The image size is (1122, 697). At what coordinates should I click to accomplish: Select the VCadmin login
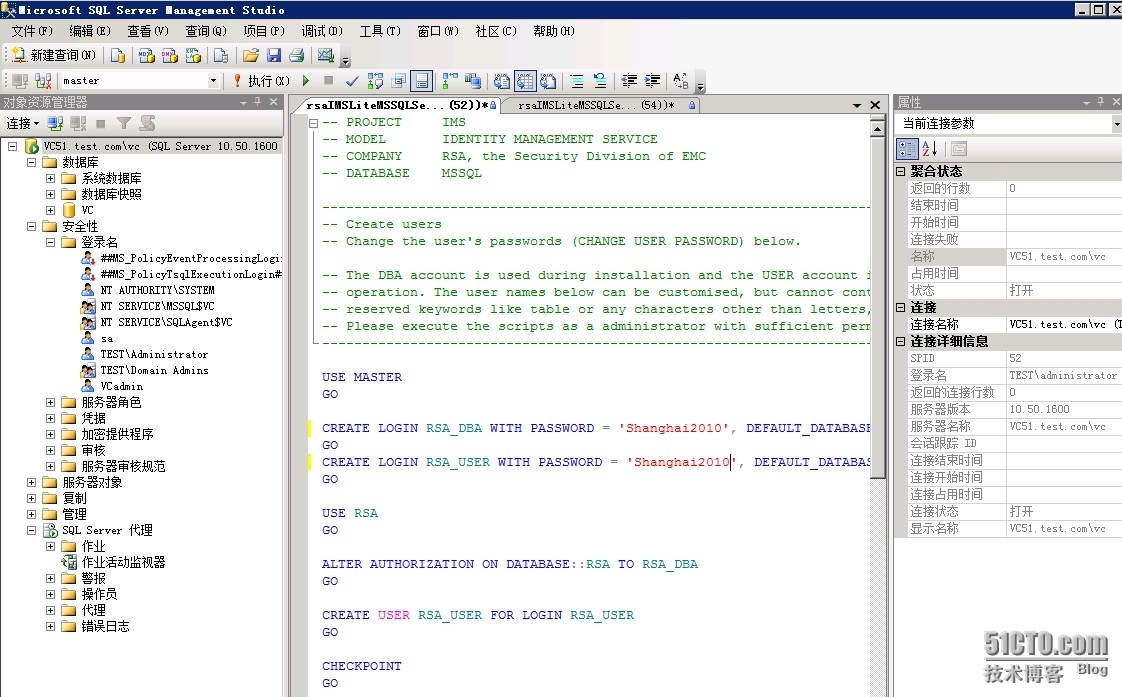click(x=122, y=386)
